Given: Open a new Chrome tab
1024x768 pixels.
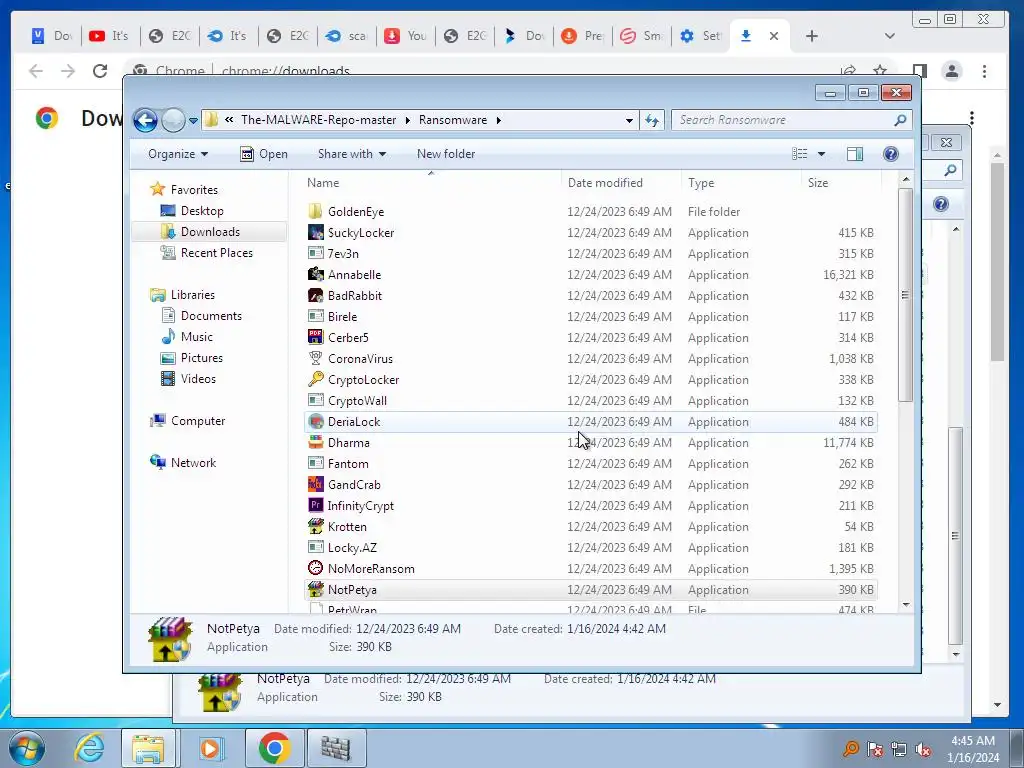Looking at the screenshot, I should point(812,36).
